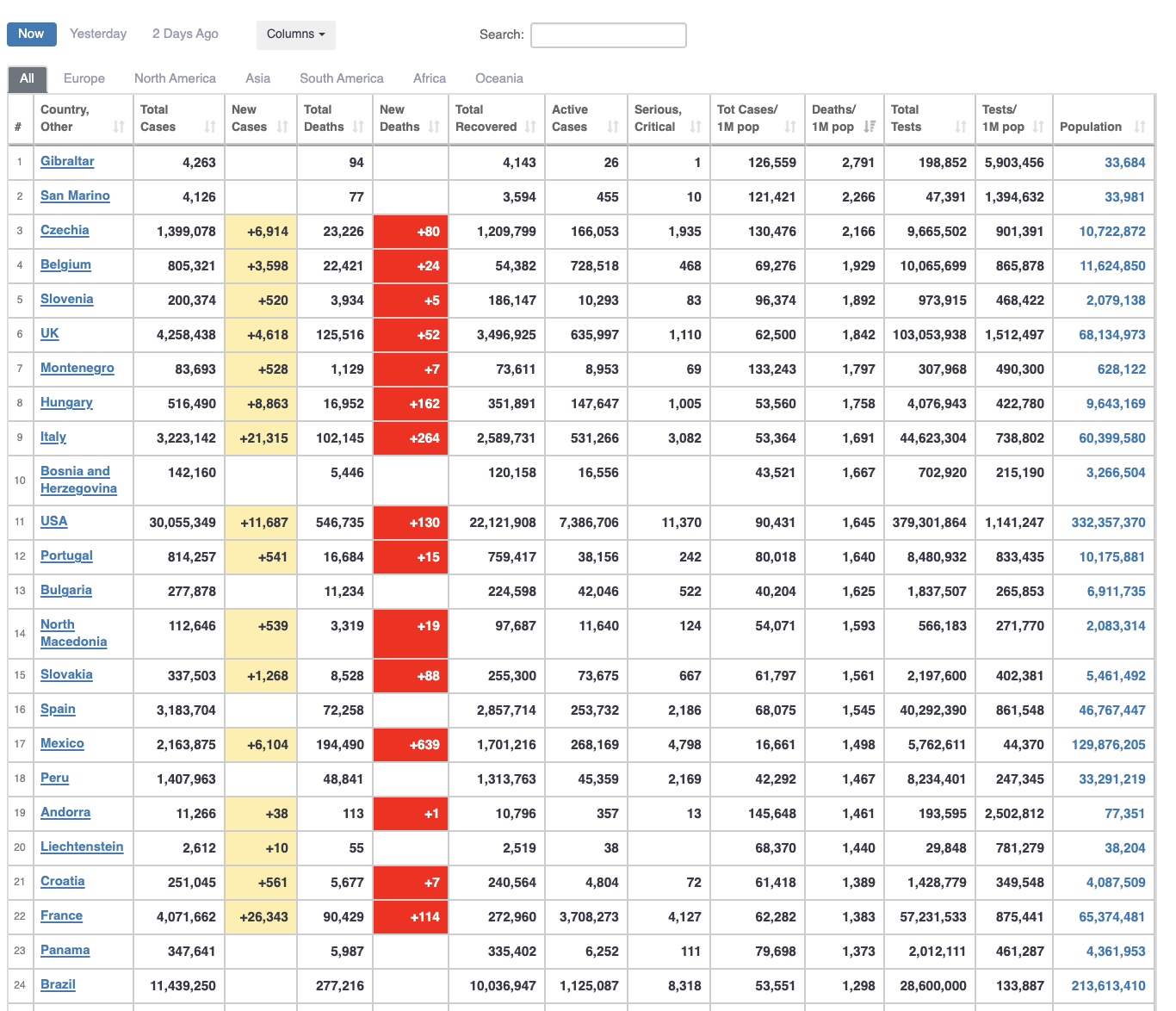Select Italy new deaths +264 cell

click(411, 438)
